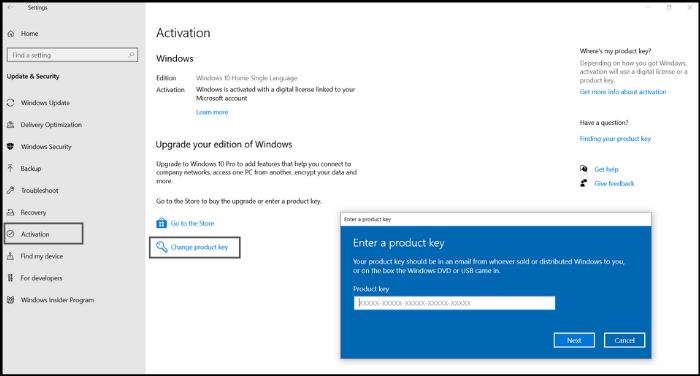Open Windows Update settings
Viewport: 700px width, 376px height.
click(x=45, y=103)
